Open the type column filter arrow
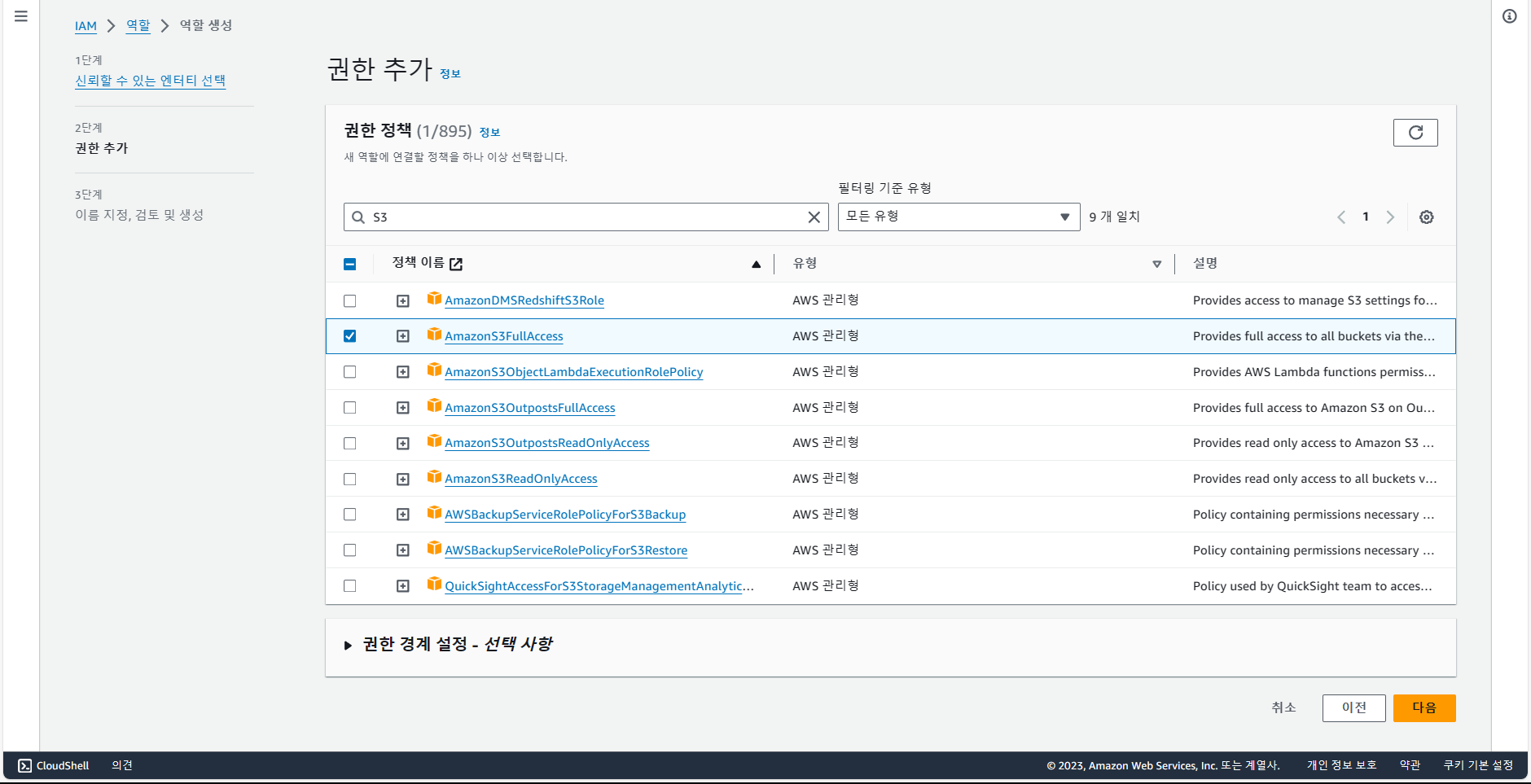The height and width of the screenshot is (784, 1531). click(1156, 264)
